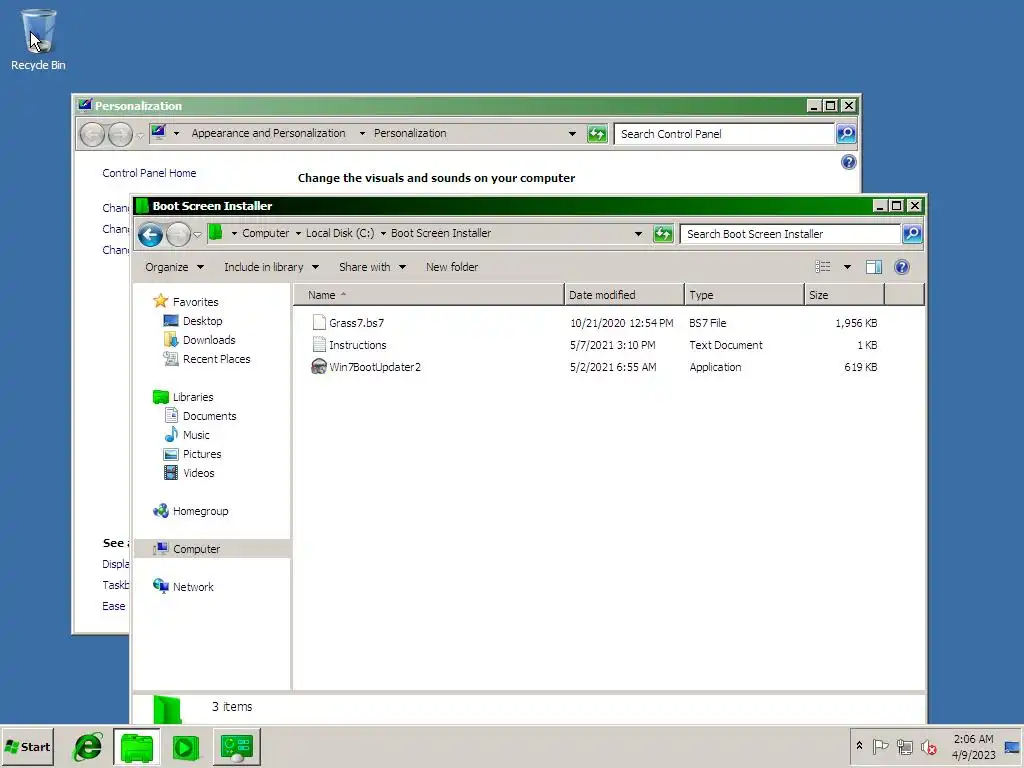Launch Internet Explorer from taskbar

coord(88,747)
